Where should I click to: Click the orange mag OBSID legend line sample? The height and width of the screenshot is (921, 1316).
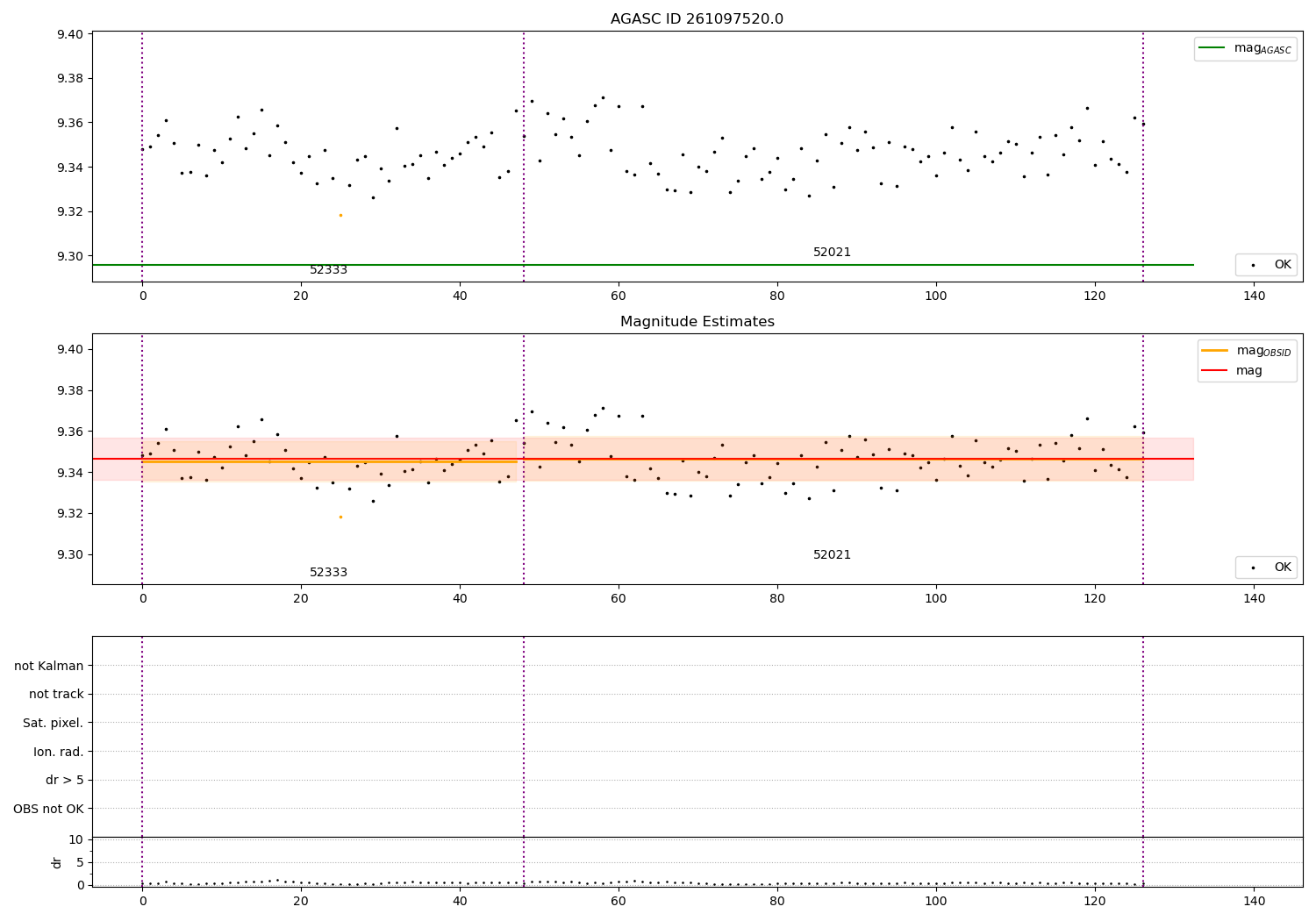pyautogui.click(x=1215, y=351)
